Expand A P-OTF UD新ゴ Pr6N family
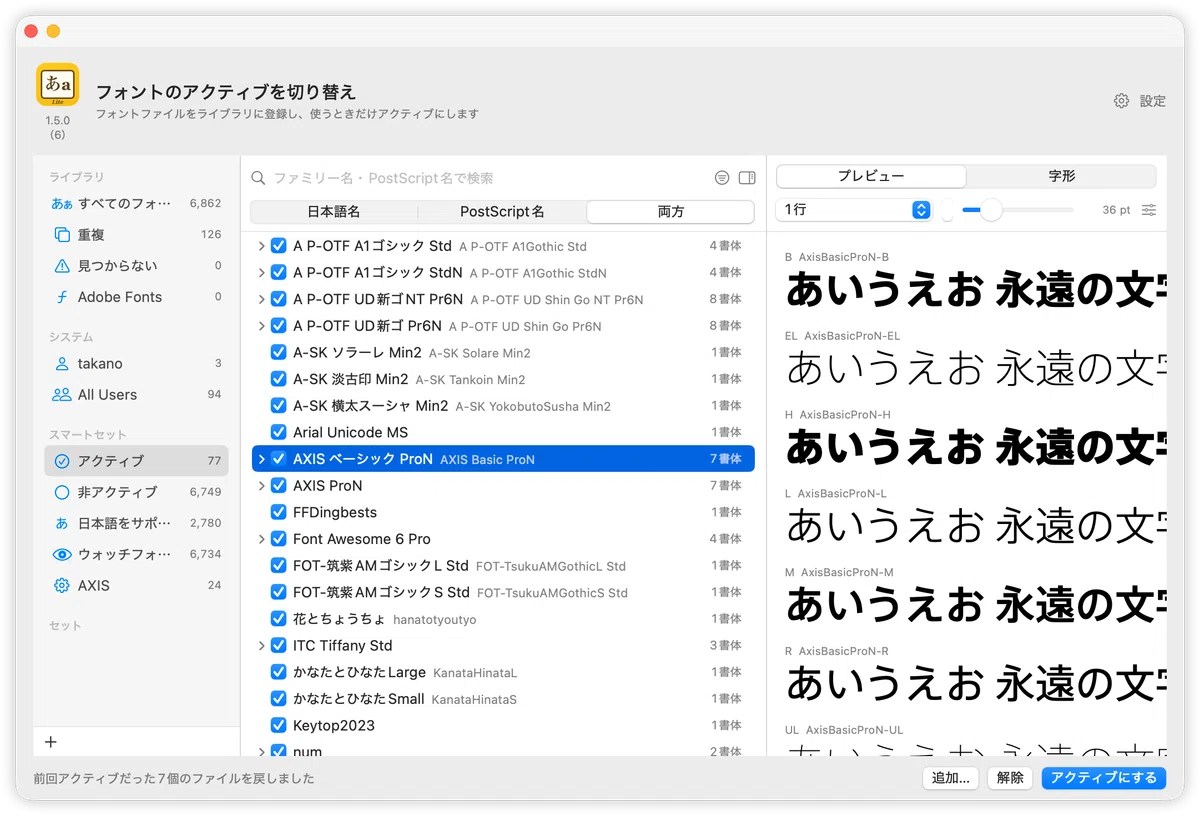The width and height of the screenshot is (1200, 816). click(x=262, y=326)
